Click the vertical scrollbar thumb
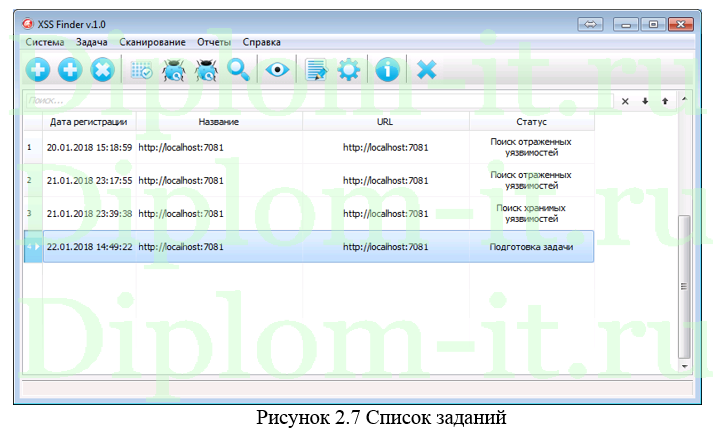Image resolution: width=713 pixels, height=433 pixels. coord(684,287)
